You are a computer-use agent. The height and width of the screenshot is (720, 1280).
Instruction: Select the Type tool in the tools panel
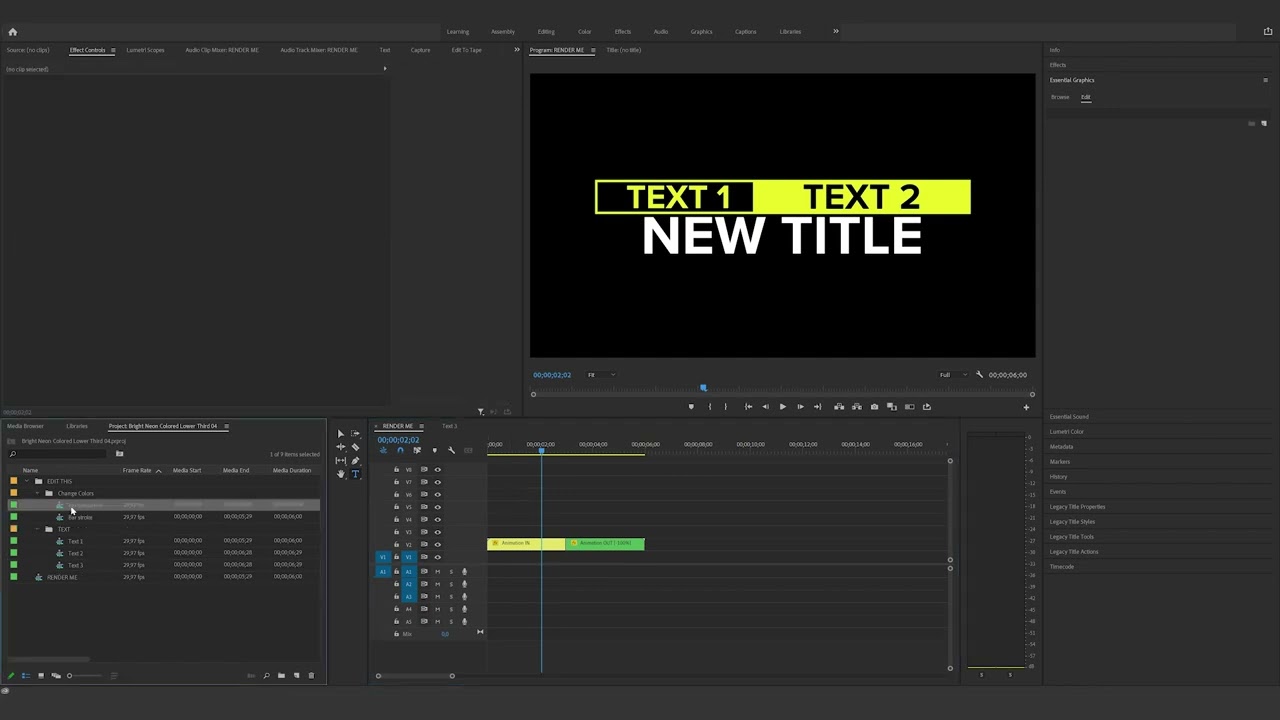(x=355, y=474)
